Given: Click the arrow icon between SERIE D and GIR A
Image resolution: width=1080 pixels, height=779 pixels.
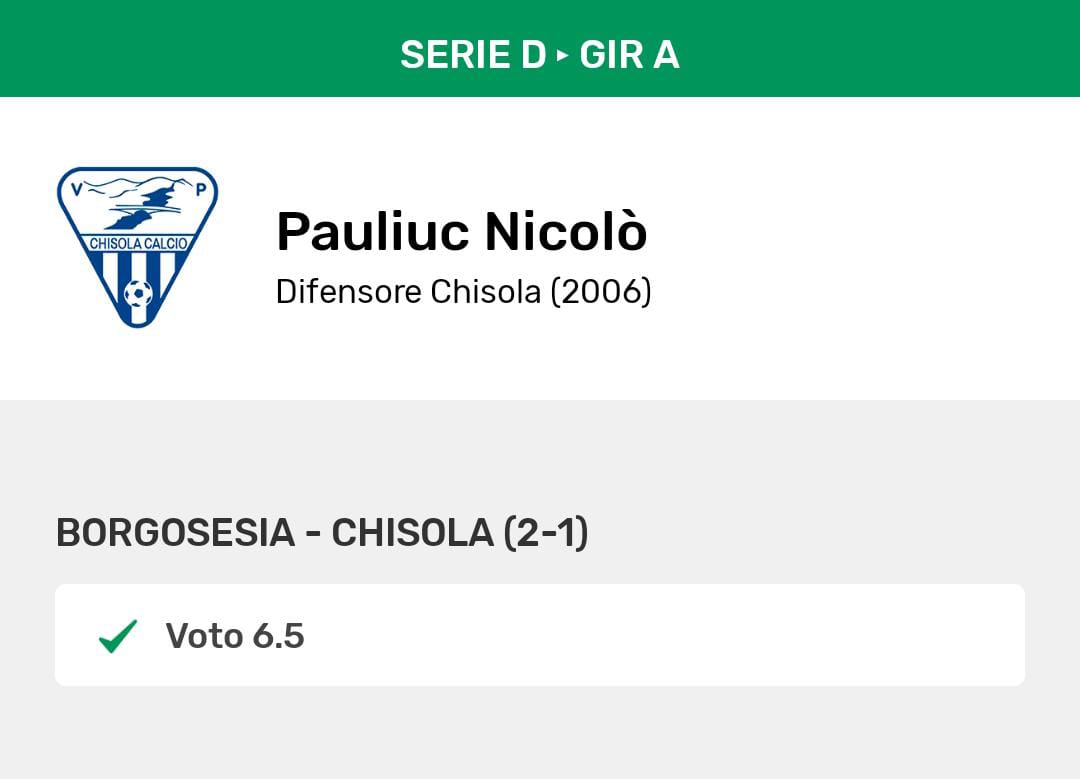Looking at the screenshot, I should (x=562, y=53).
